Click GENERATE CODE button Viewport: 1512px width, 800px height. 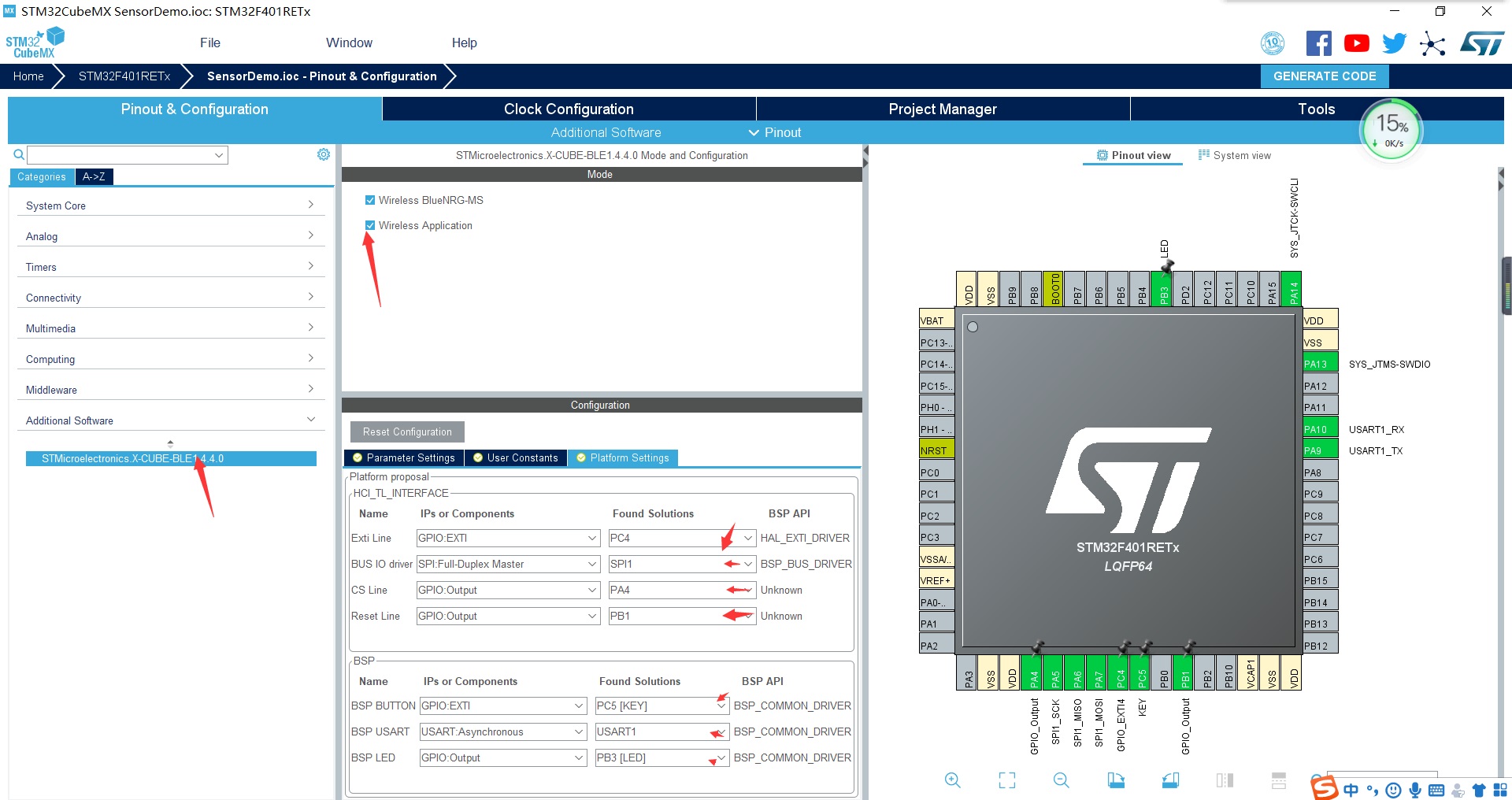click(1325, 76)
